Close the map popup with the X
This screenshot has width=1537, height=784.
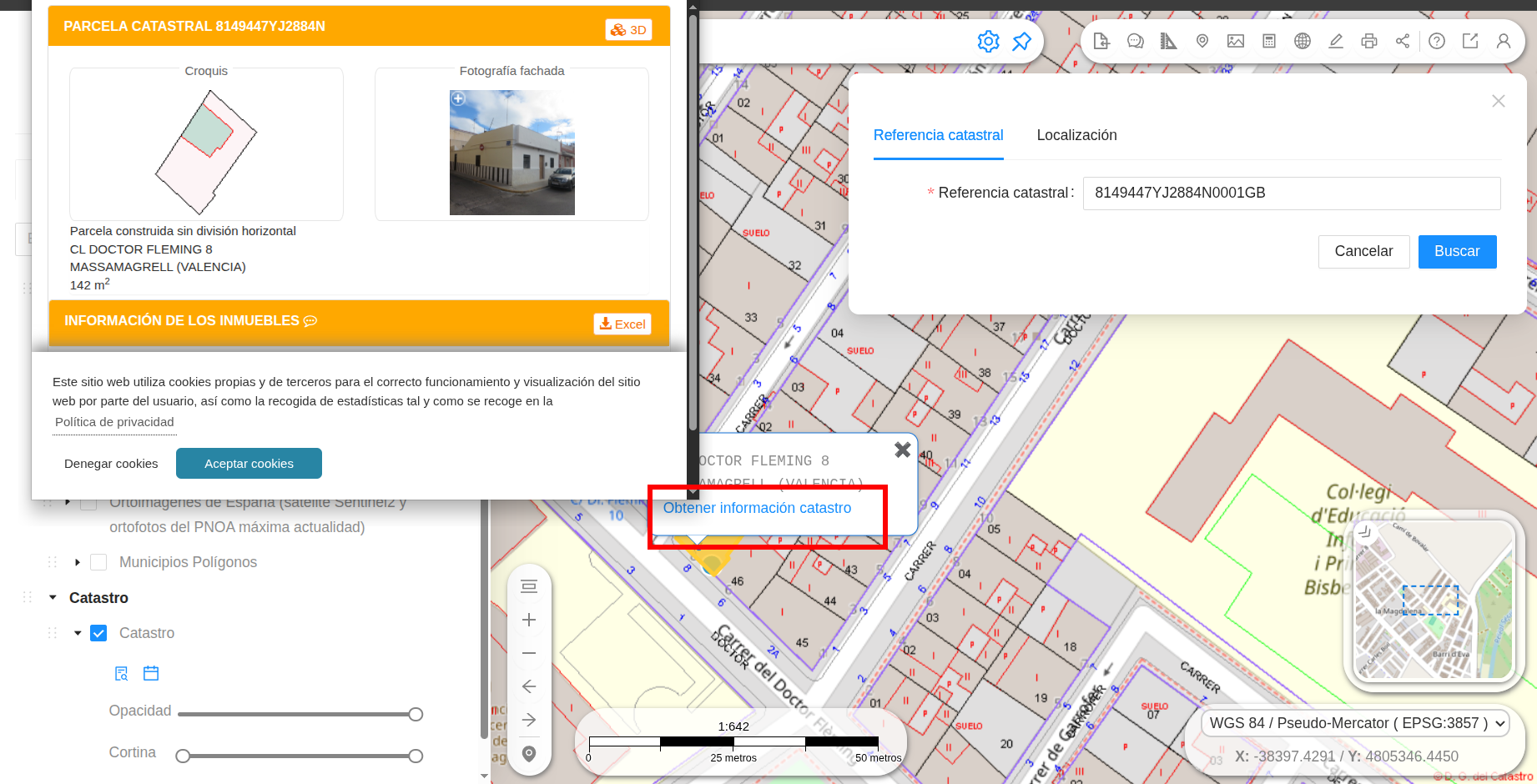902,450
